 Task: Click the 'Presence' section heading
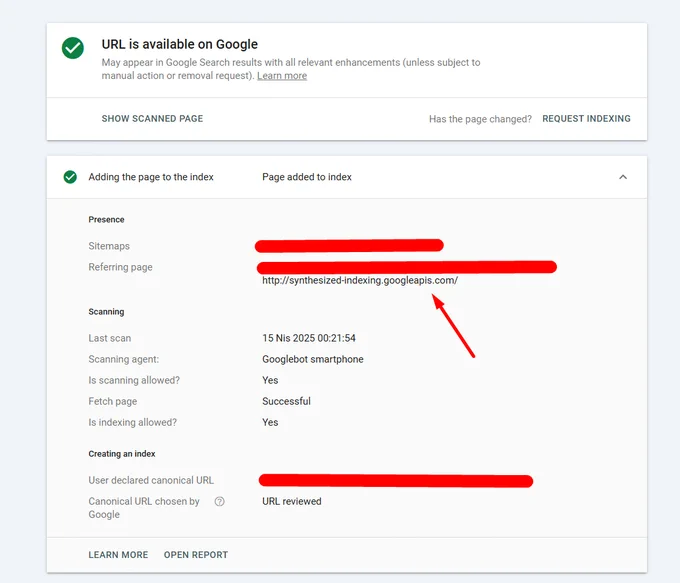coord(106,219)
